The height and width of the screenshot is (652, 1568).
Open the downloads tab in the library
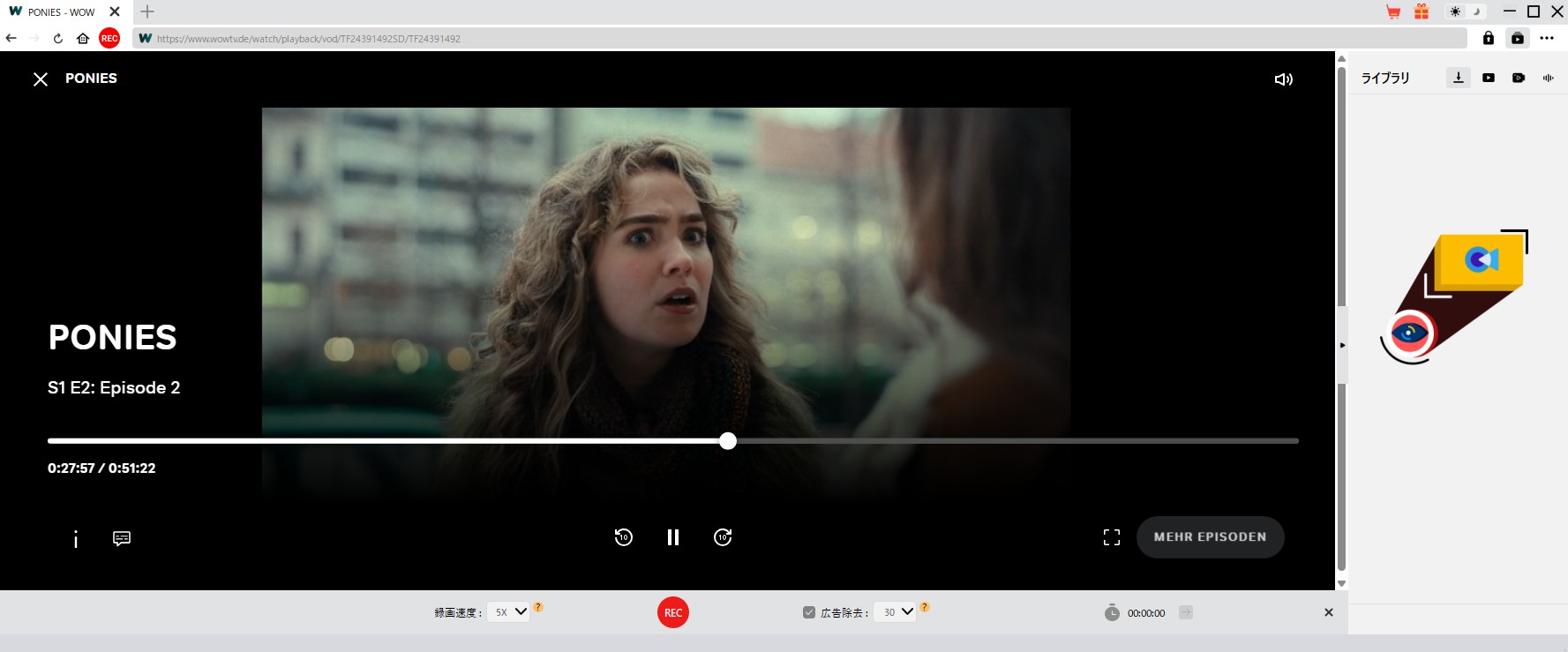[x=1459, y=78]
